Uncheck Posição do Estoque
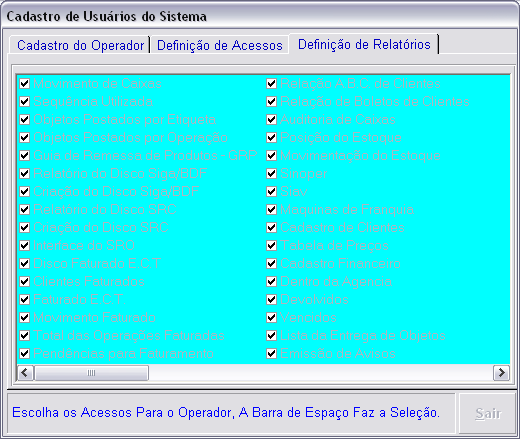520x439 pixels. click(272, 137)
